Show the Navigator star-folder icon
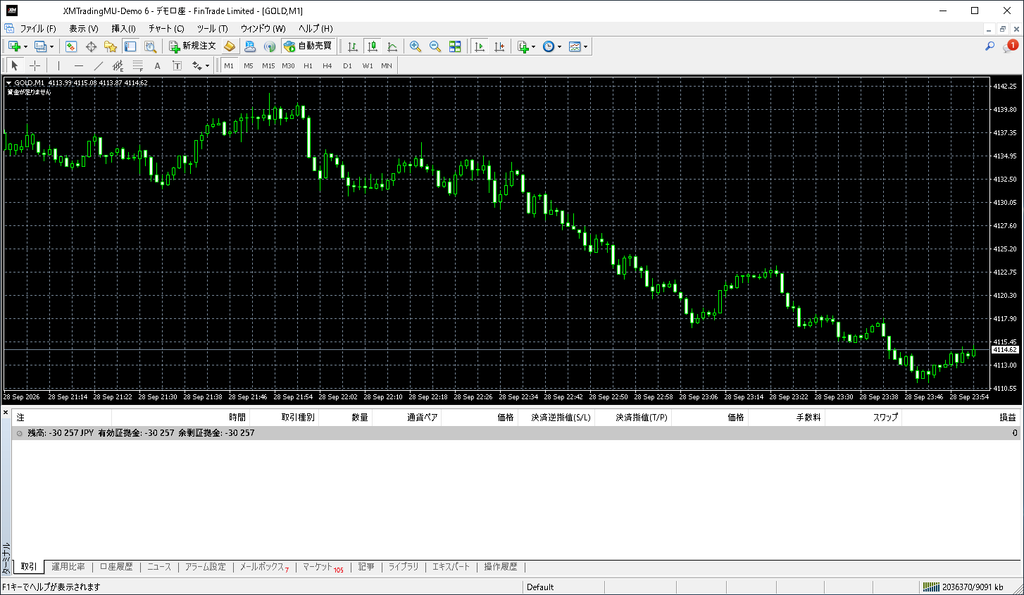 (110, 46)
